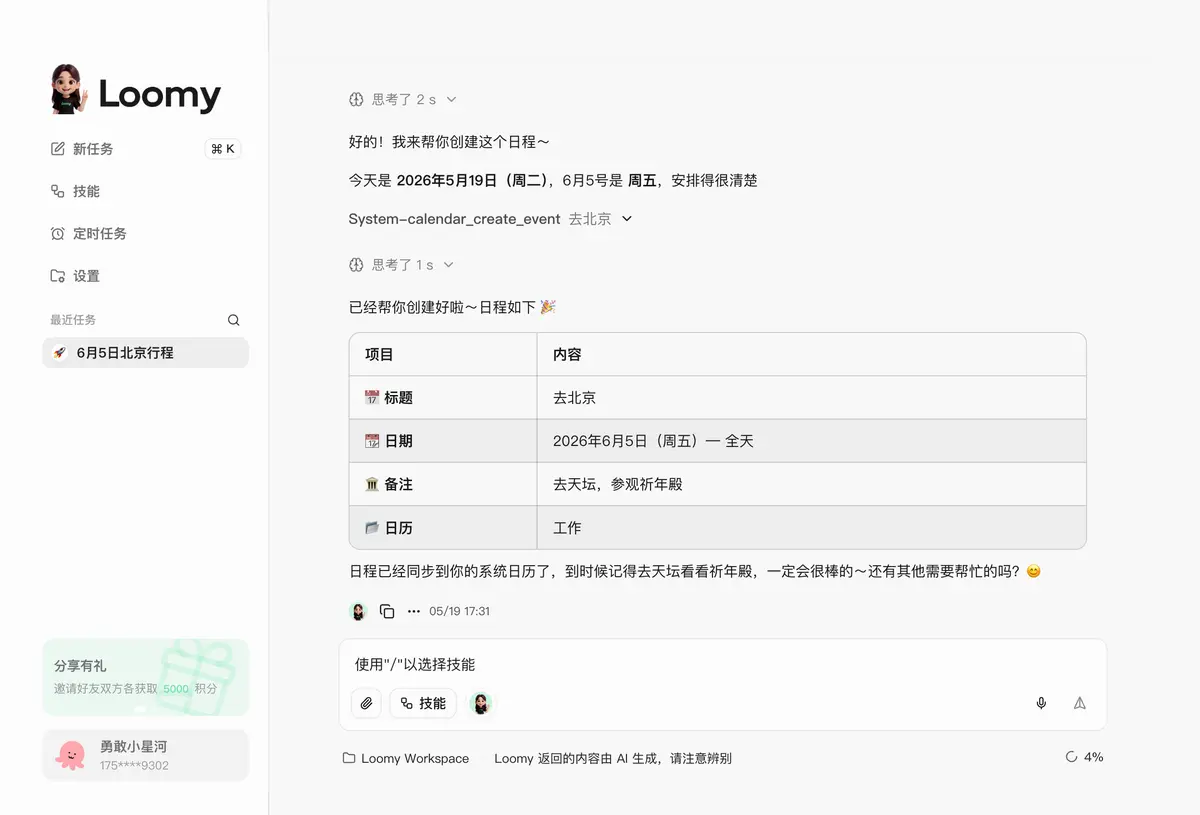This screenshot has height=815, width=1200.
Task: Click the Loomy avatar logo
Action: pyautogui.click(x=68, y=90)
